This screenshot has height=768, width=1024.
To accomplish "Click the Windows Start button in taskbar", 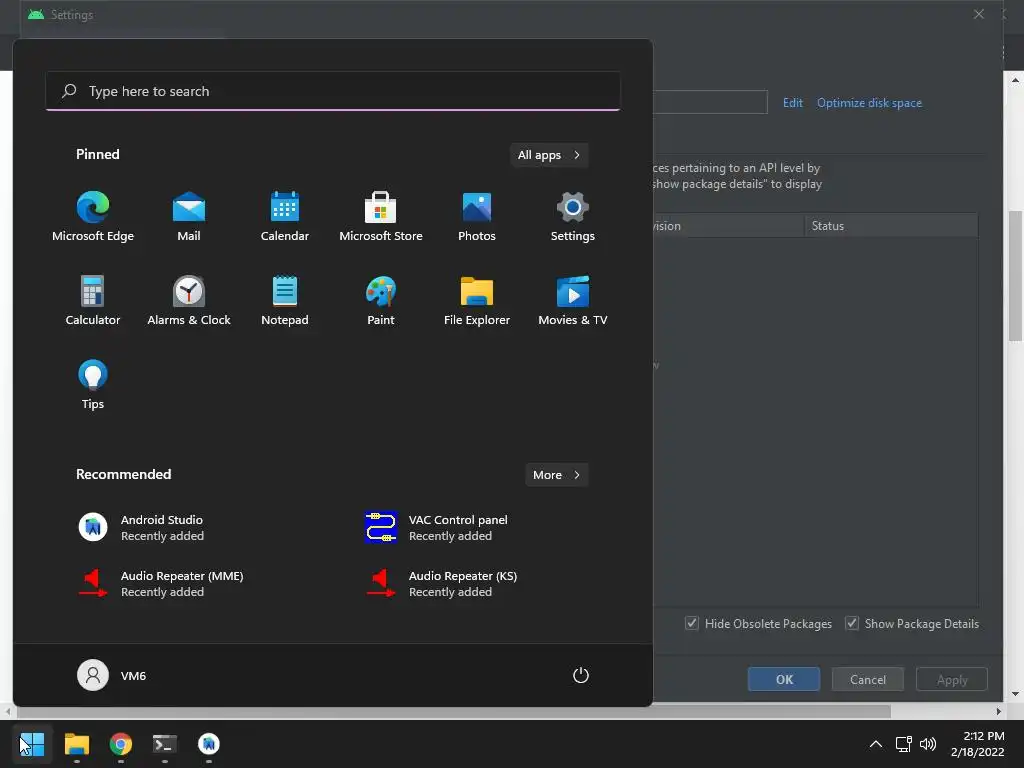I will click(32, 744).
